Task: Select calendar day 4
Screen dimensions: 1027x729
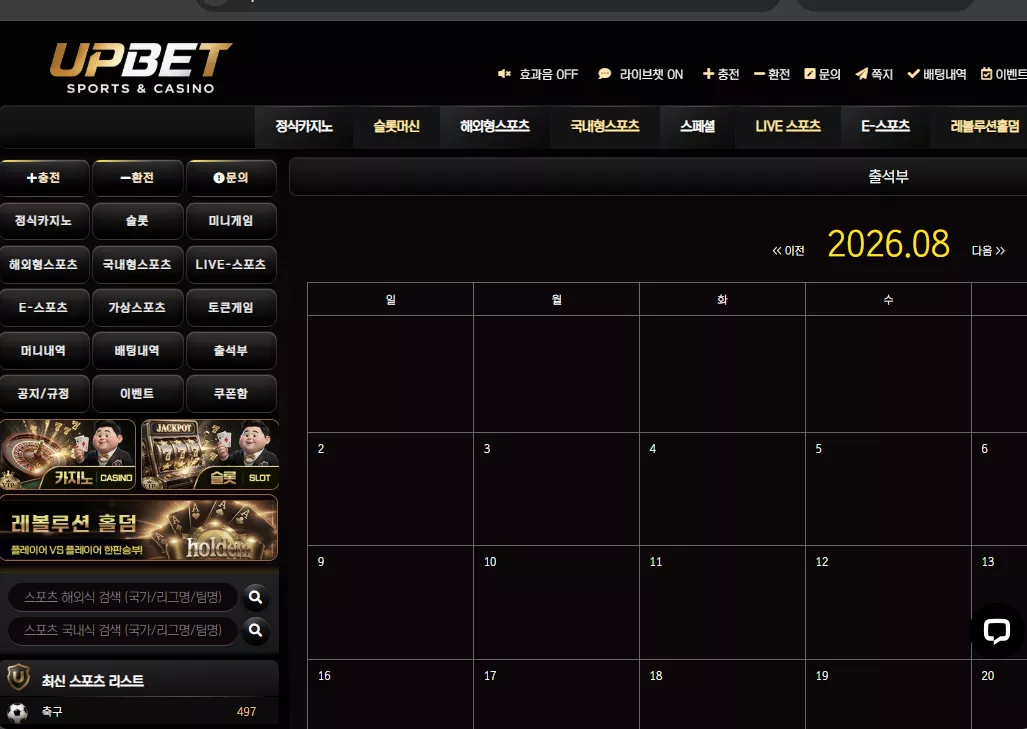Action: coord(722,489)
